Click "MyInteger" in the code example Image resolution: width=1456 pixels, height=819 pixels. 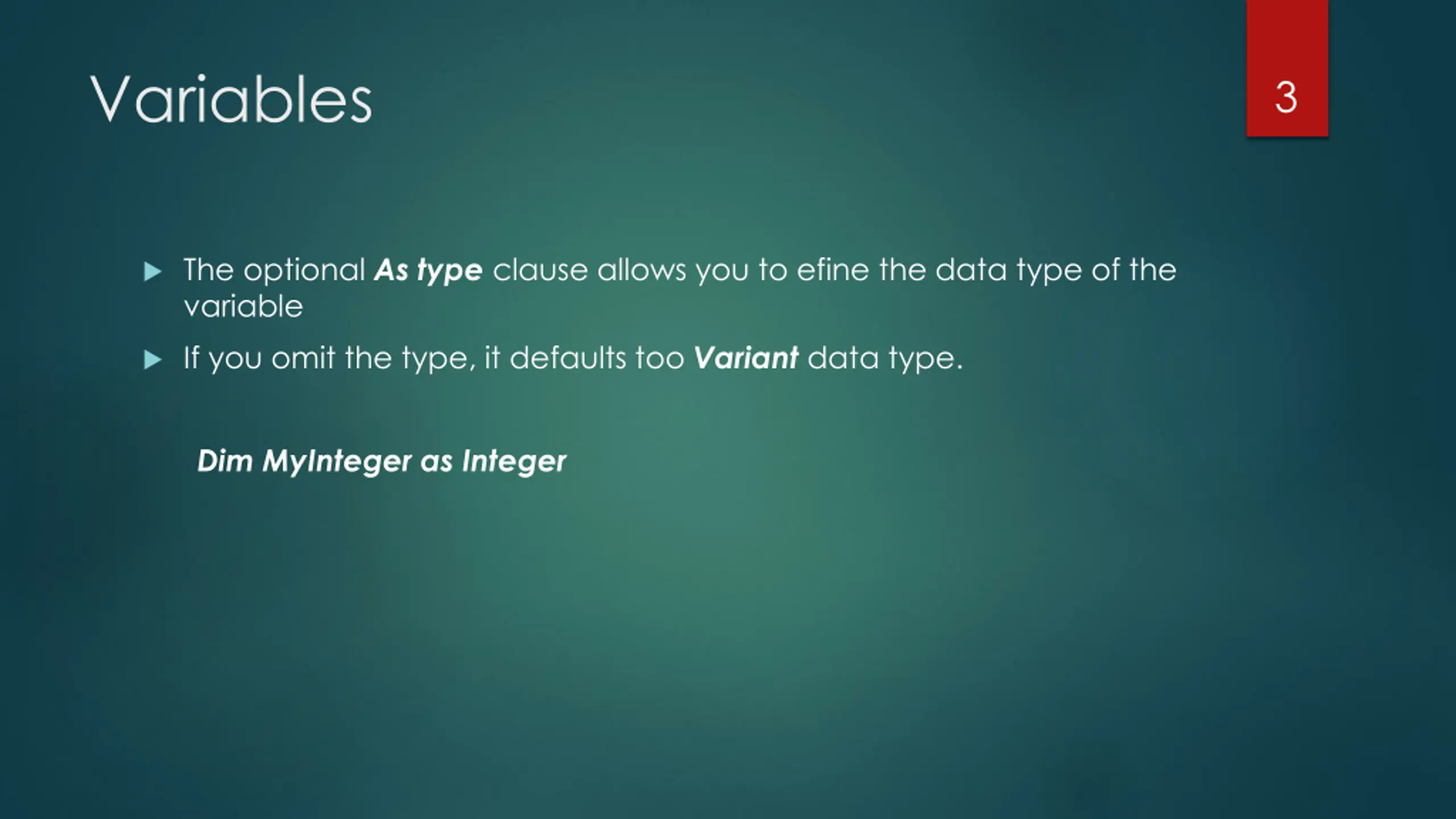(337, 462)
